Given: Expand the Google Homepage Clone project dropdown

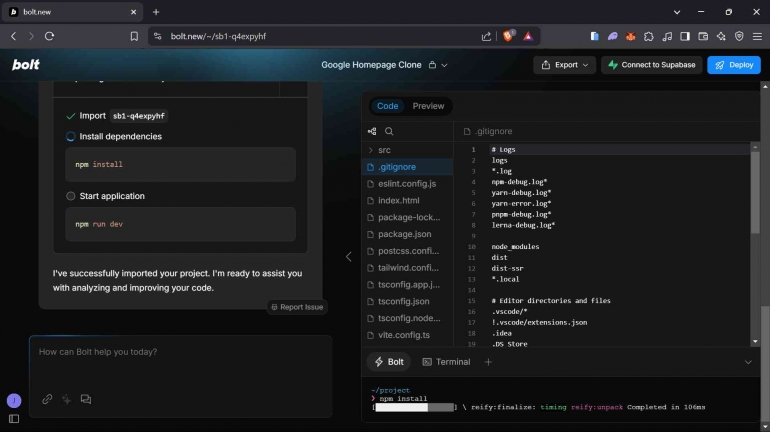Looking at the screenshot, I should (x=444, y=65).
